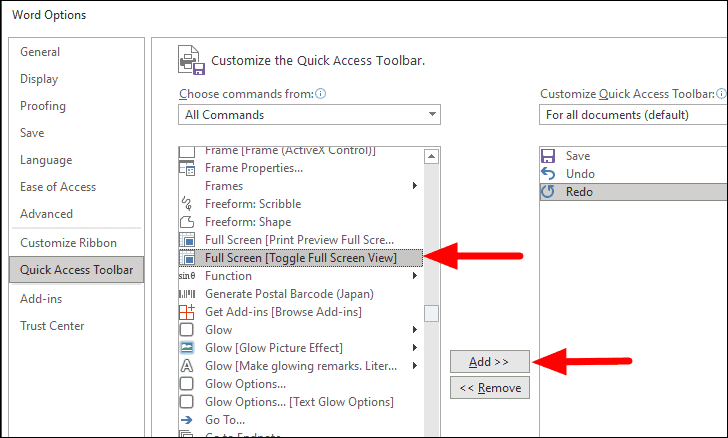Click the Quick Access Toolbar header icon
Screen dimensions: 728x438
coord(191,60)
